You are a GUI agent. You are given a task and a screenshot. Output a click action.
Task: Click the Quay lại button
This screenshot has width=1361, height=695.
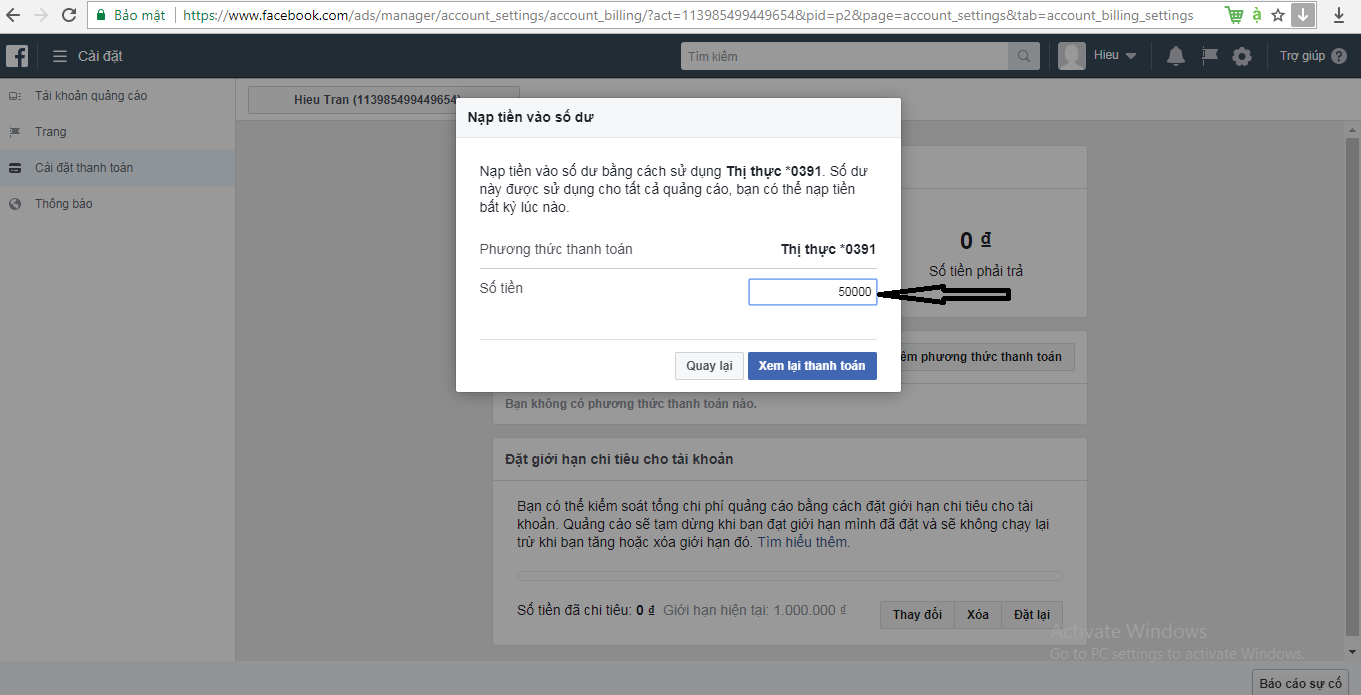[x=709, y=366]
